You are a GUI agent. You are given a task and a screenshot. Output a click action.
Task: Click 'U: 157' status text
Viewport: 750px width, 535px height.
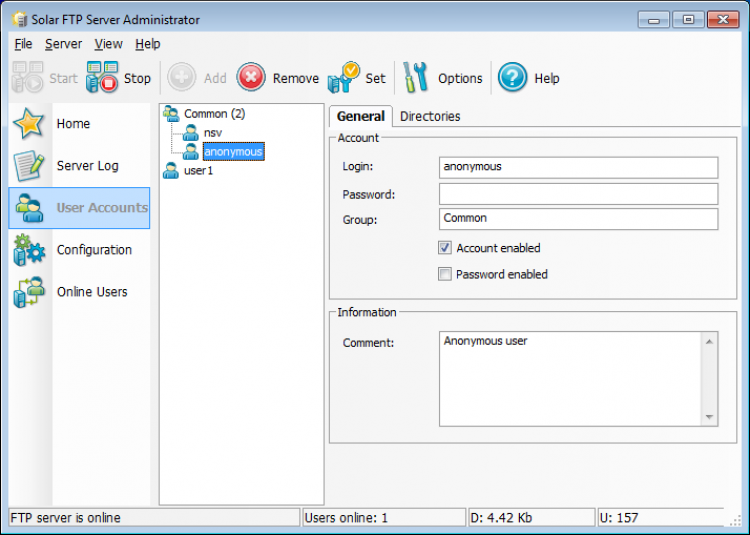(619, 518)
